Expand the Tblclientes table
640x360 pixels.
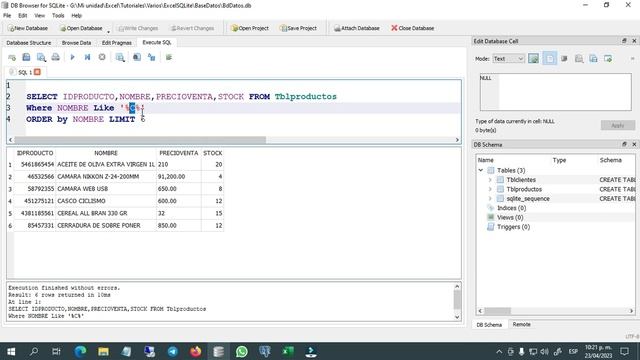pyautogui.click(x=490, y=180)
